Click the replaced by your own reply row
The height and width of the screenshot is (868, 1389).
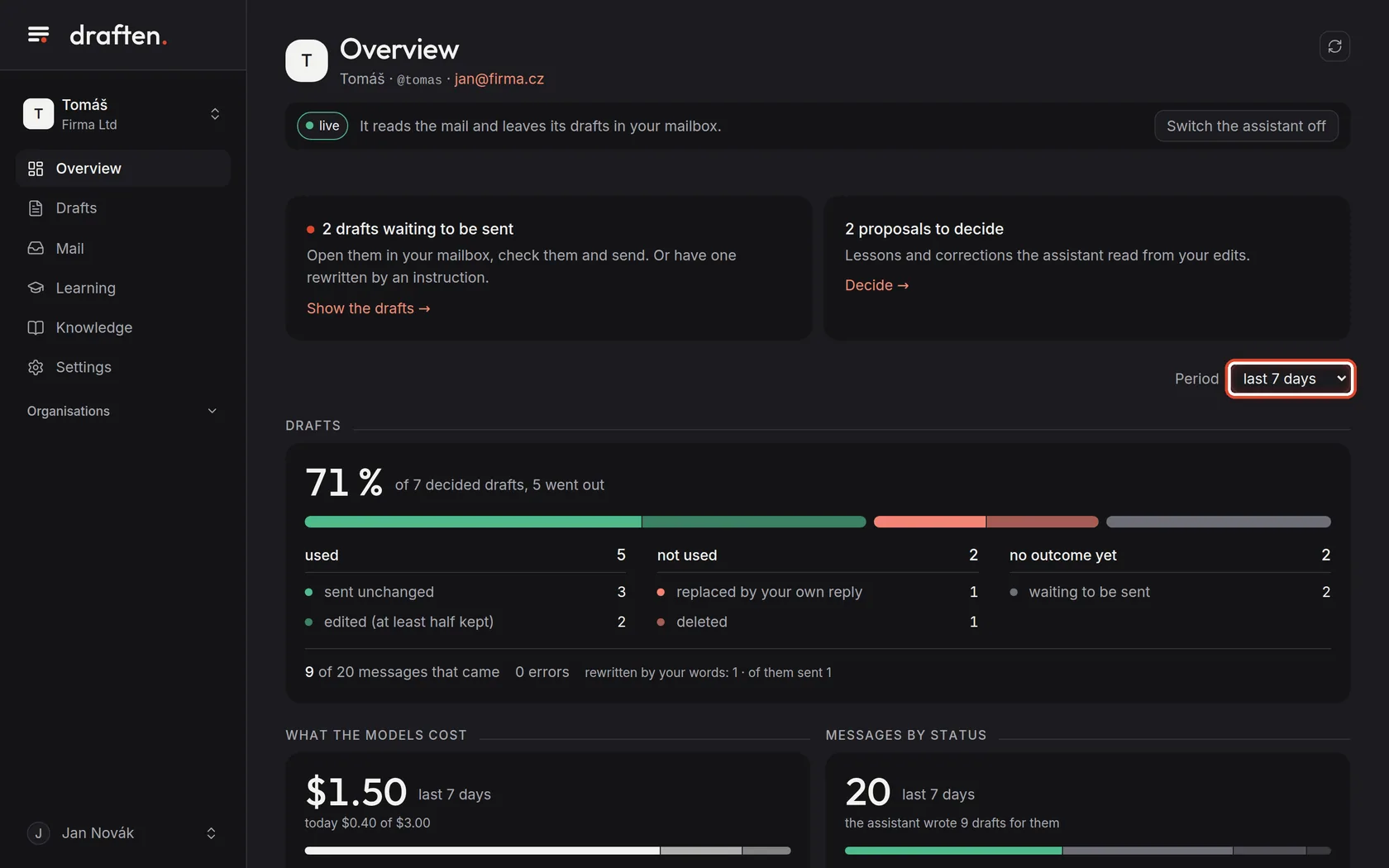pos(818,592)
